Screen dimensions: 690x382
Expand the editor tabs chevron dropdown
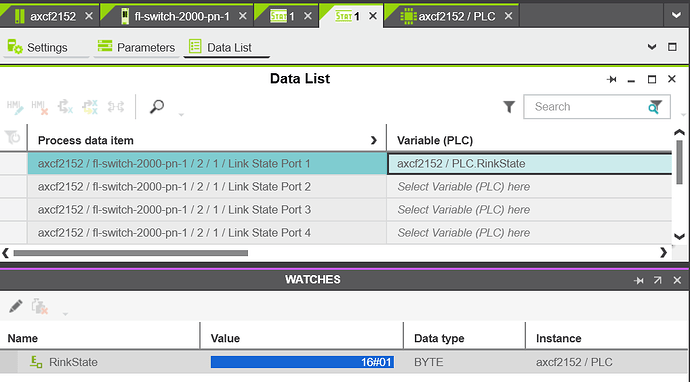652,47
